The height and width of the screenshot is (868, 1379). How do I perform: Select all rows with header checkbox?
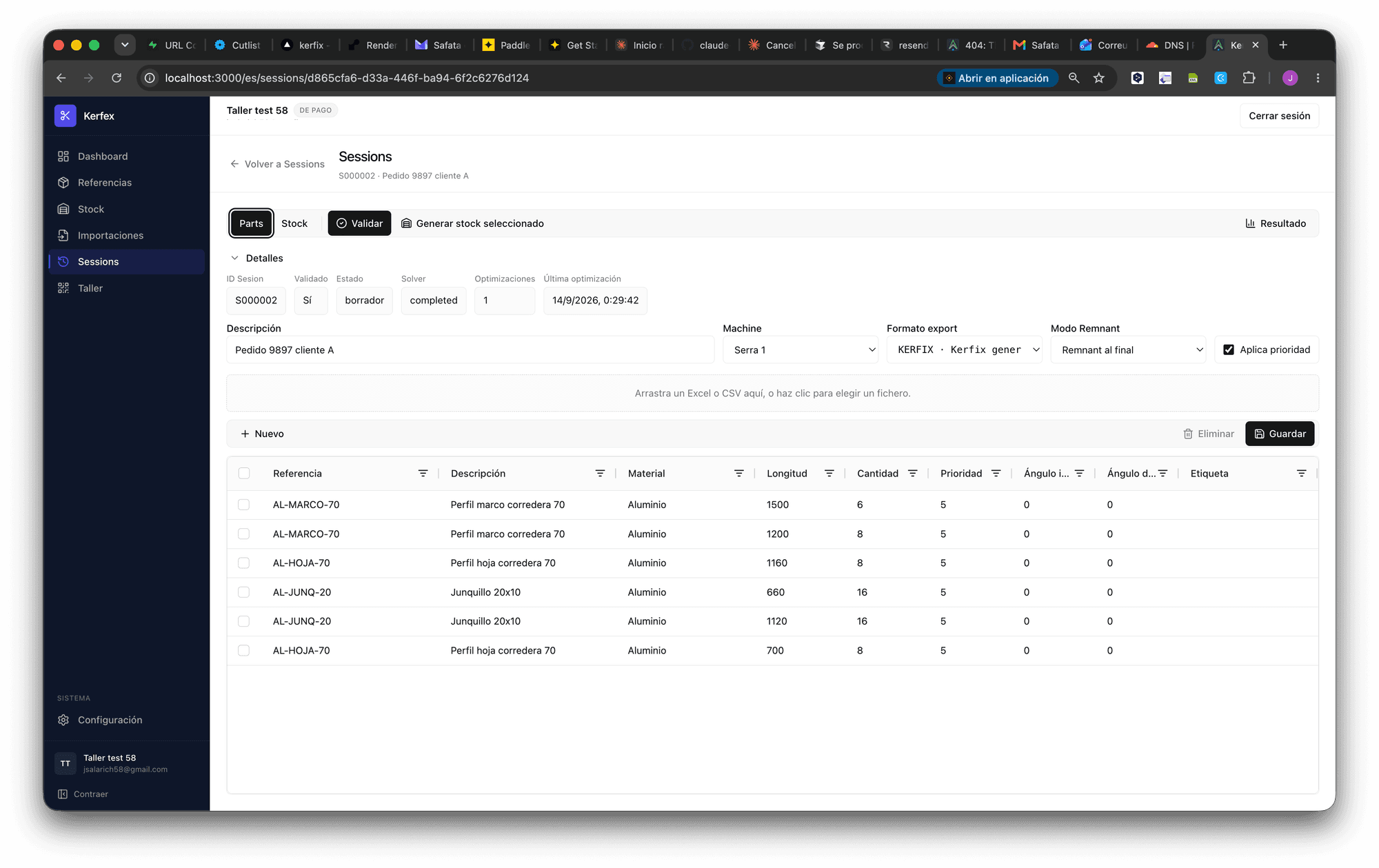pyautogui.click(x=244, y=474)
